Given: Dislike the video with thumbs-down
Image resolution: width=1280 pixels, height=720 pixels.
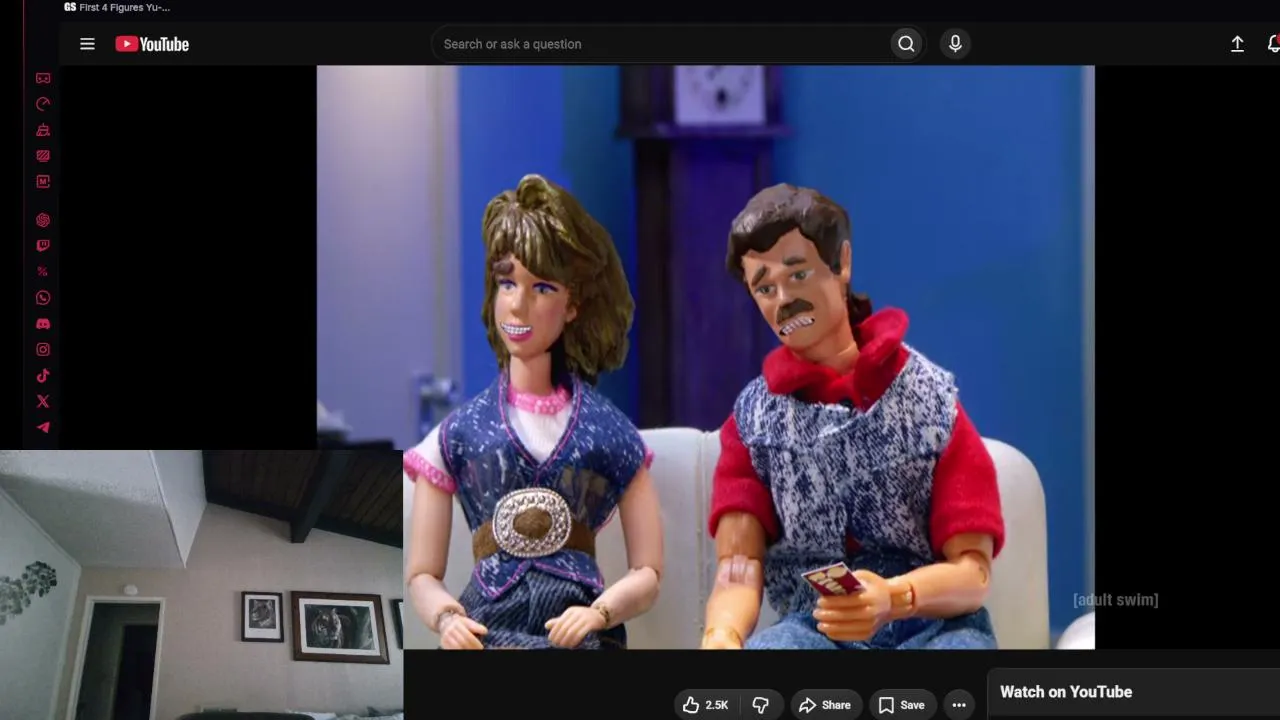Looking at the screenshot, I should (760, 705).
